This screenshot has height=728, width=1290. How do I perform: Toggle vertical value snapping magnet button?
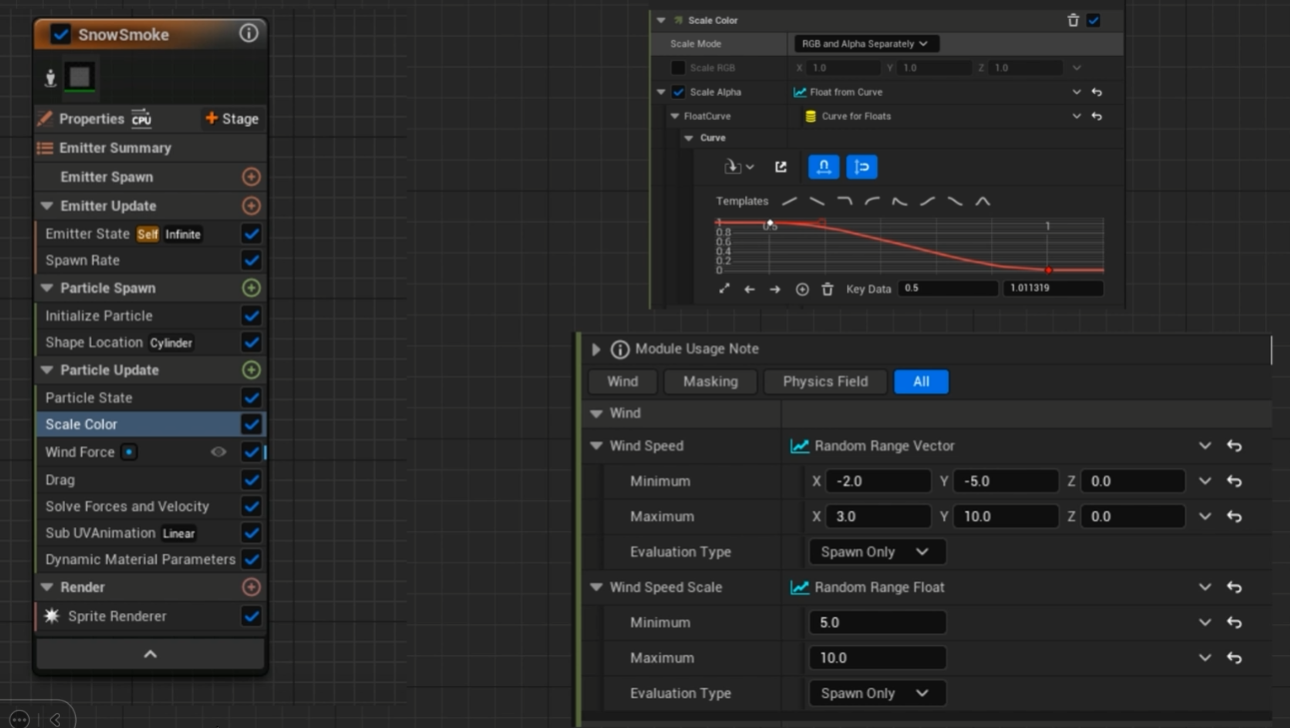point(862,167)
